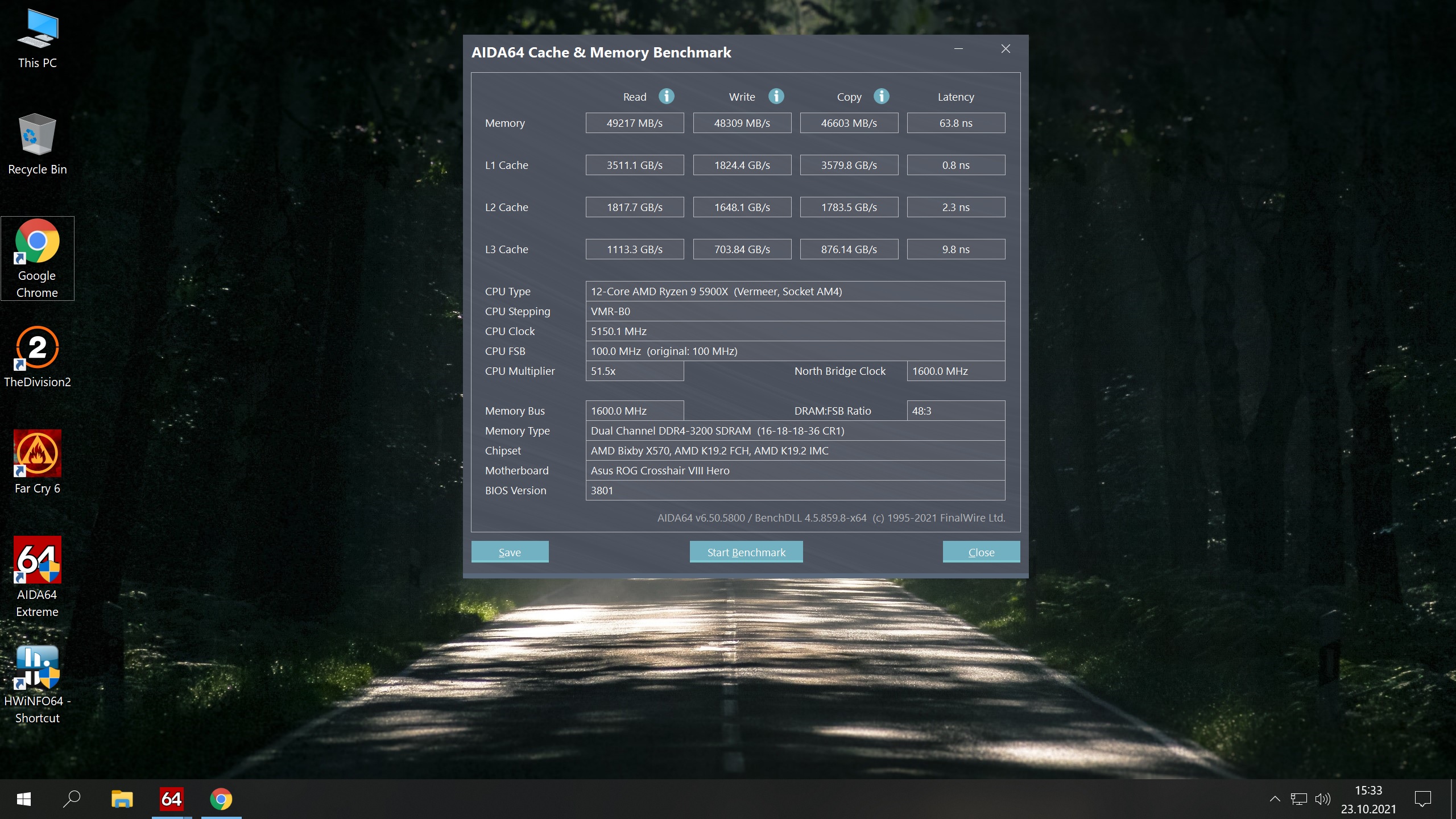Open network status tray icon
The height and width of the screenshot is (819, 1456).
tap(1299, 799)
